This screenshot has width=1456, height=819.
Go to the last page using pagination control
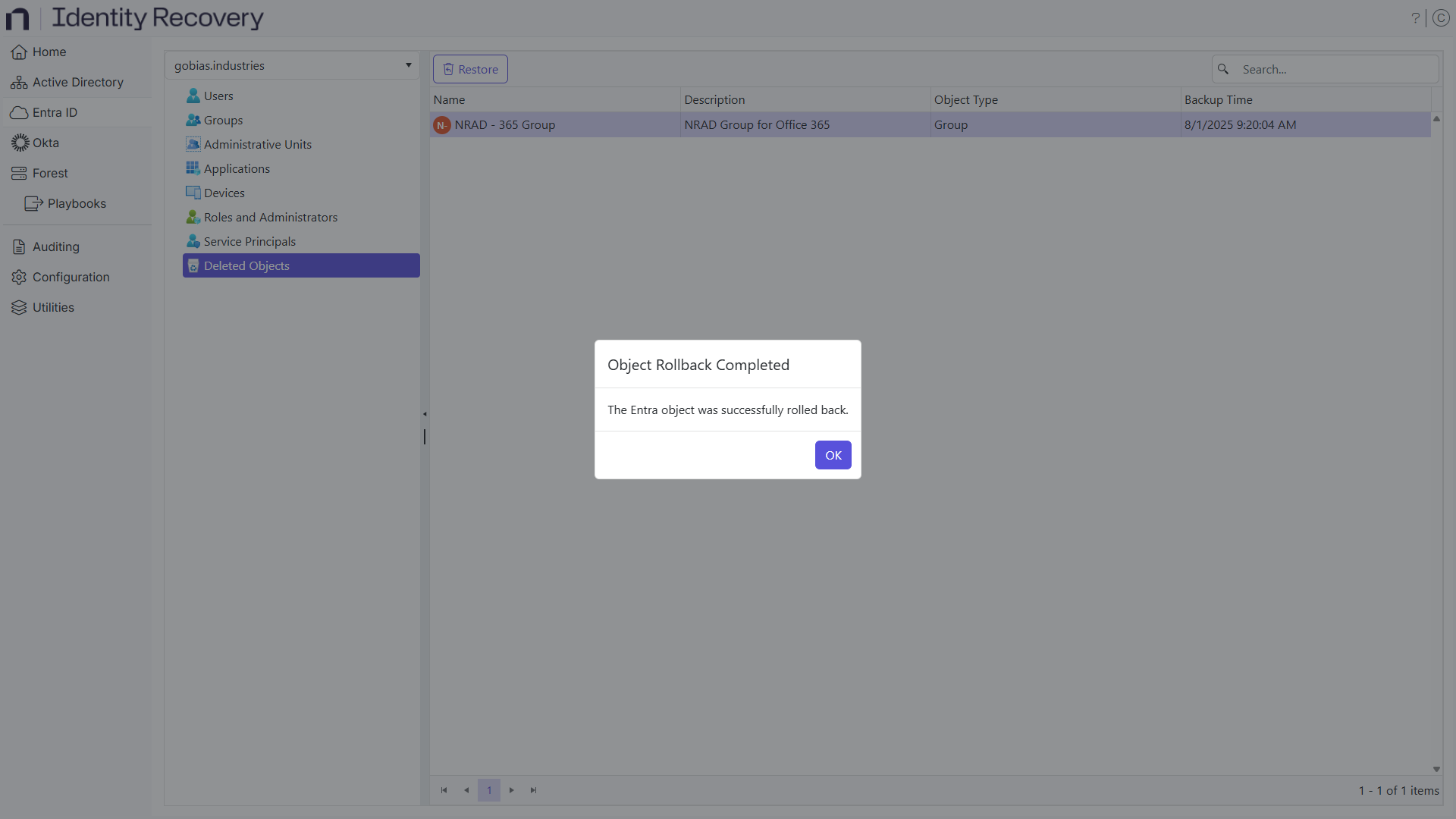(x=534, y=790)
